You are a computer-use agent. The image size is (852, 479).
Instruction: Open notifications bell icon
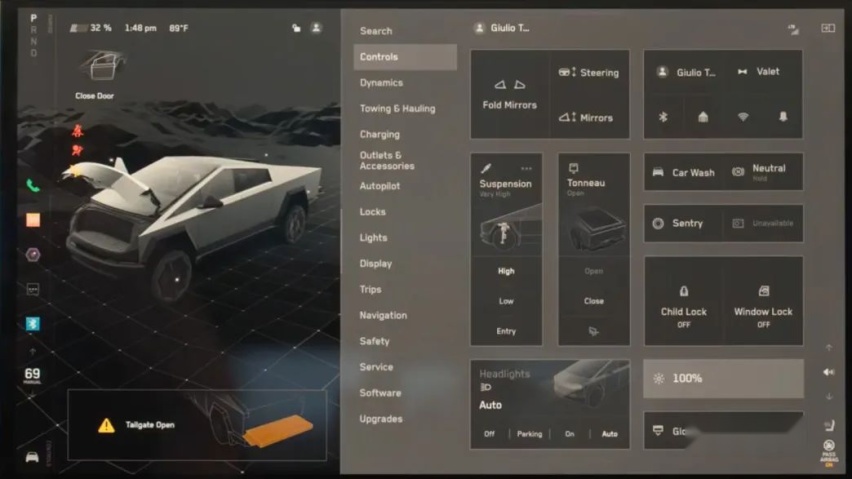[x=783, y=117]
